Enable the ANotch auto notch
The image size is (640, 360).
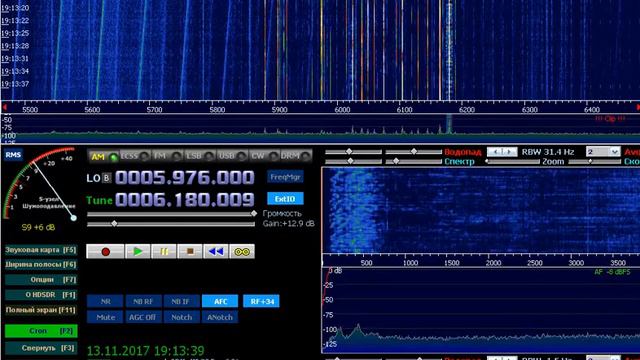[220, 317]
